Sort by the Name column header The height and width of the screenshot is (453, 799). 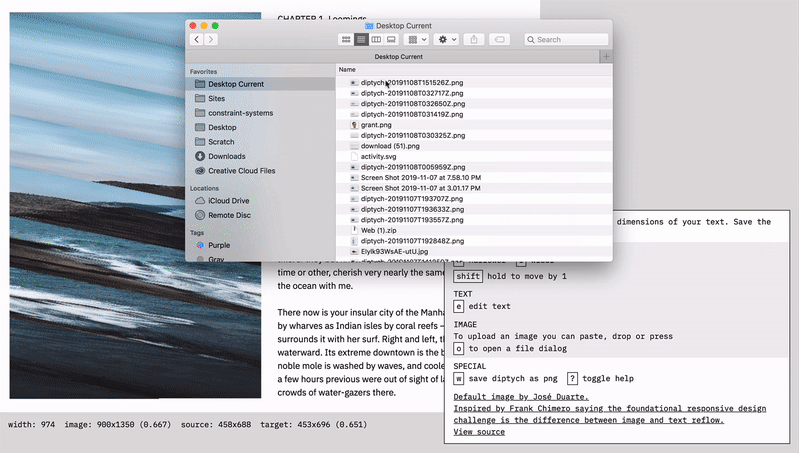(347, 69)
